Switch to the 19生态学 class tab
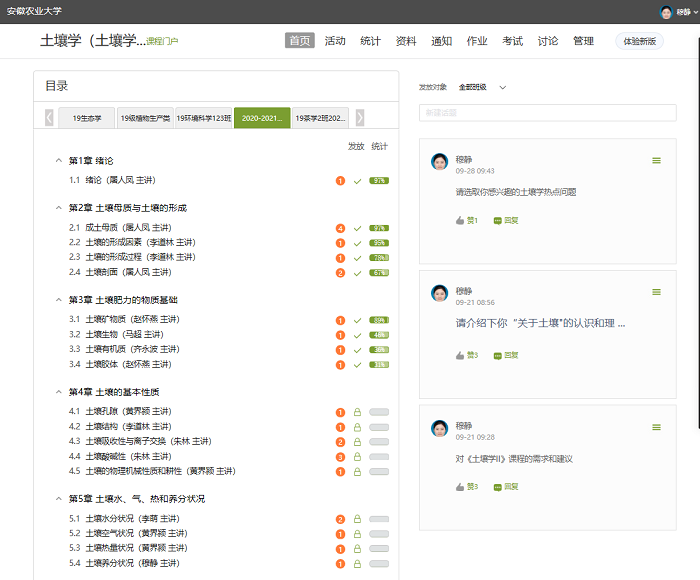Screen dimensions: 700x580 point(86,118)
